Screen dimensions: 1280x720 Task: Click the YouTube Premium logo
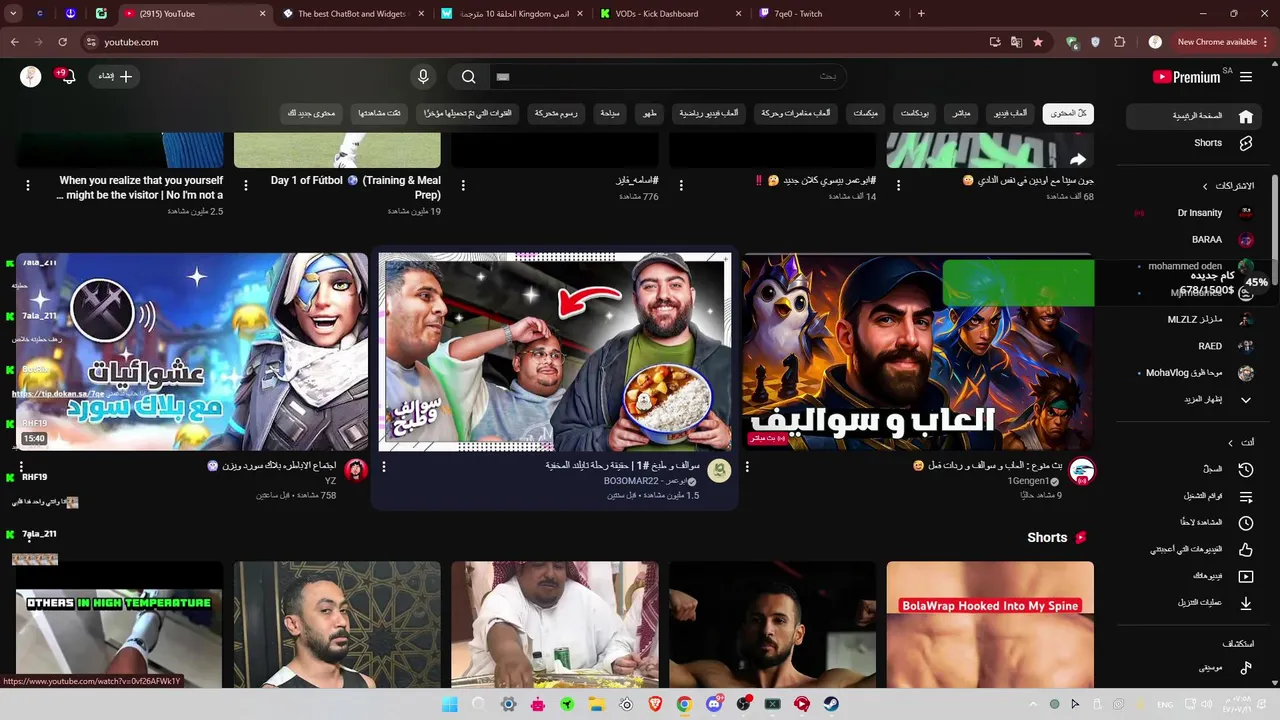click(1186, 77)
